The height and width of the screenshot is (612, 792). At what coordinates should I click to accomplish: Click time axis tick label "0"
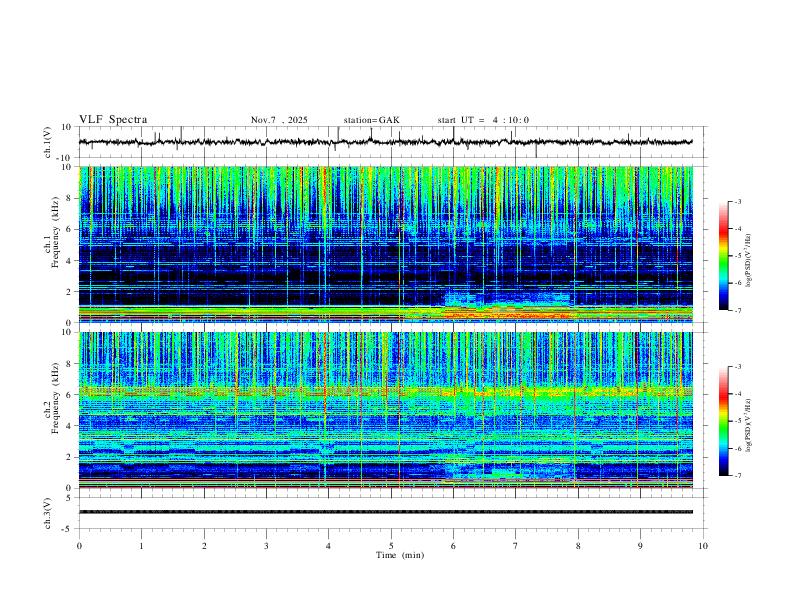point(79,546)
